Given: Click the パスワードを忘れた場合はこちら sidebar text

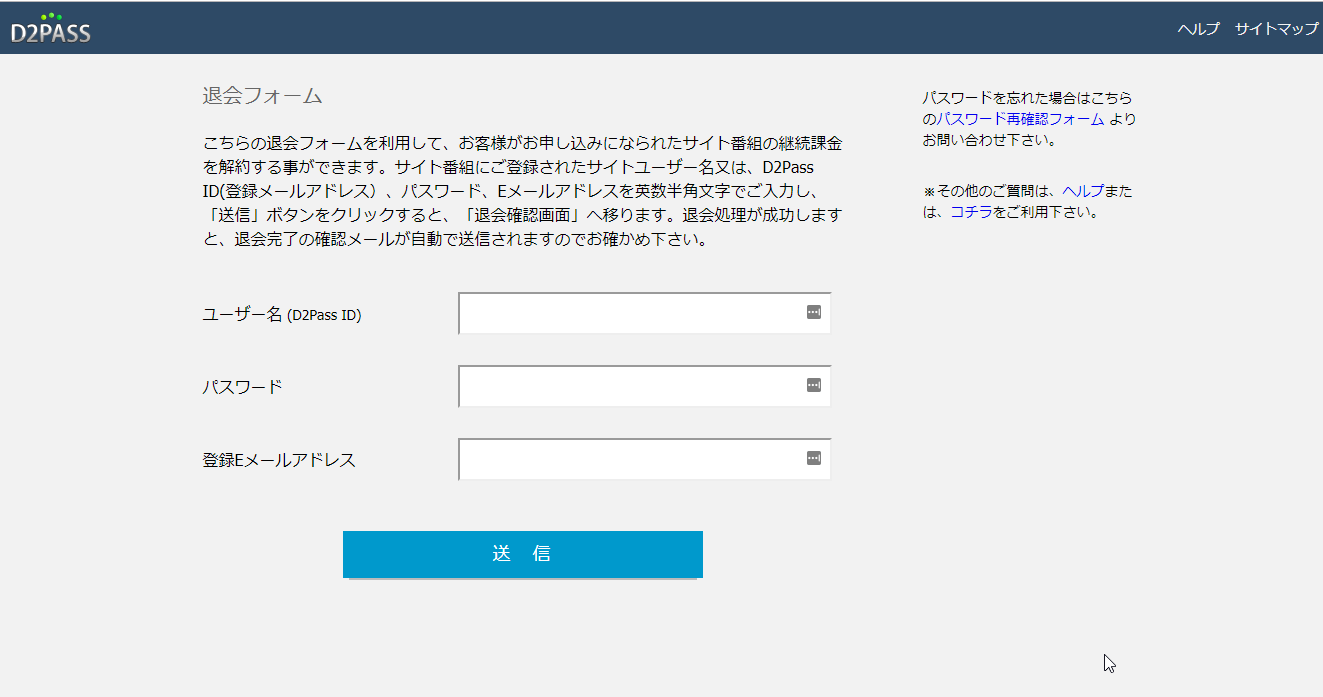Looking at the screenshot, I should (x=1027, y=98).
